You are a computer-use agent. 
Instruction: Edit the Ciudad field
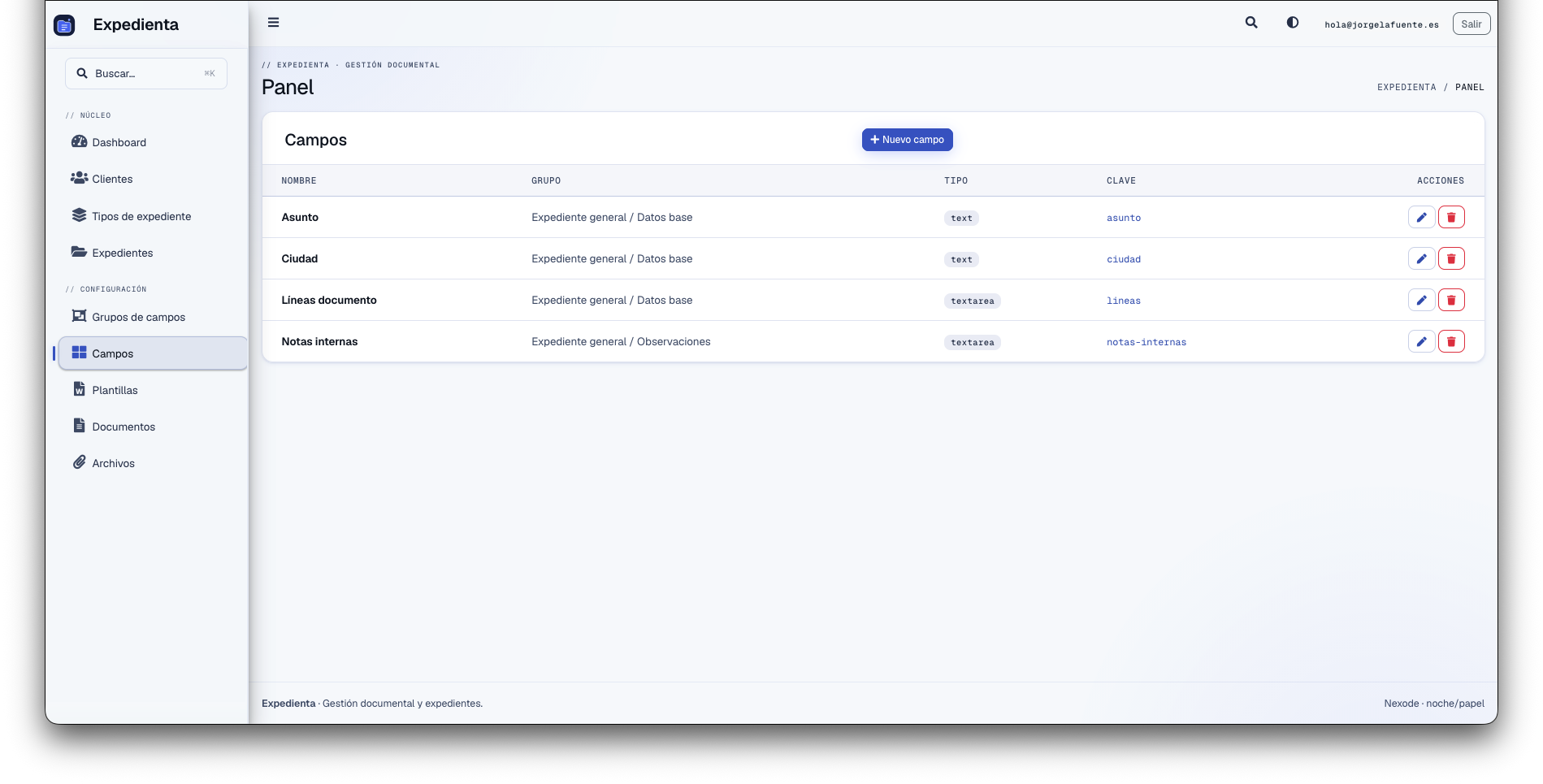coord(1421,258)
